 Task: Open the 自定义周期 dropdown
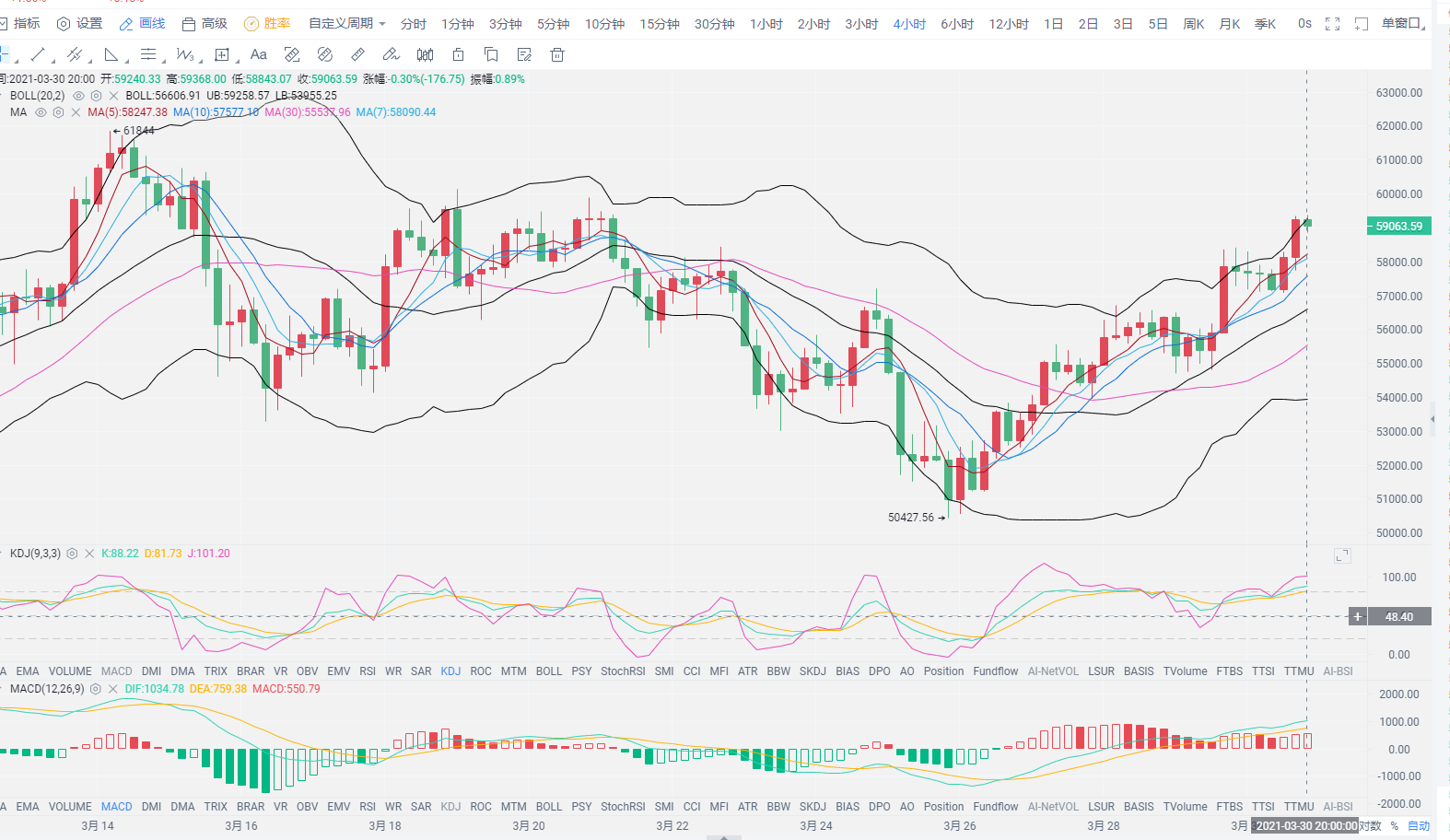tap(346, 24)
